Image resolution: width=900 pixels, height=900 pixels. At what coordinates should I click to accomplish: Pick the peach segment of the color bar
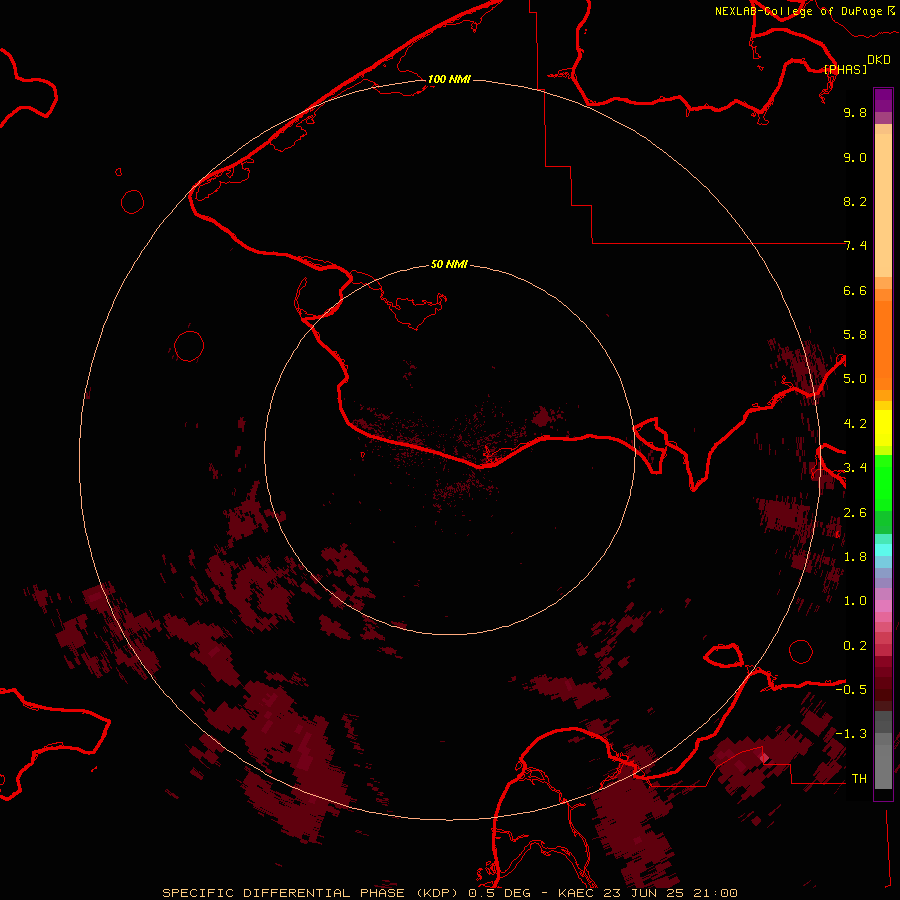[x=883, y=205]
